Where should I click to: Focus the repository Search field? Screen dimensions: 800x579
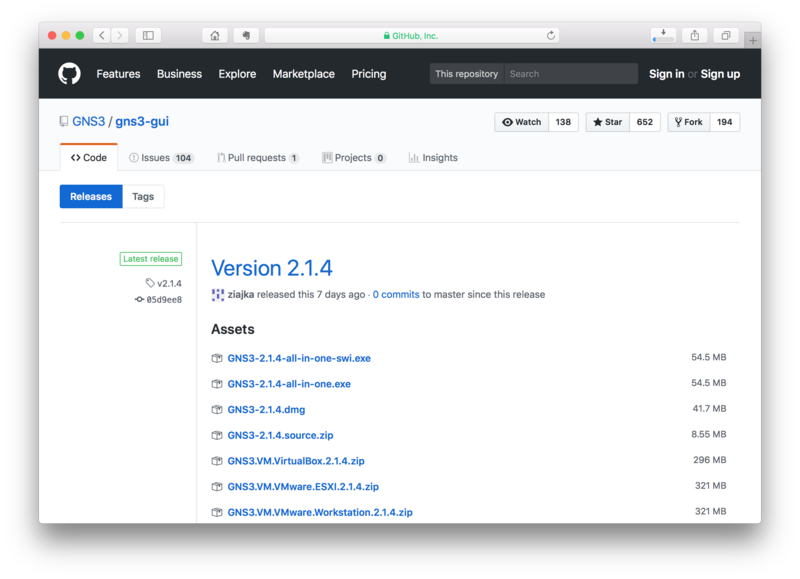pyautogui.click(x=571, y=73)
